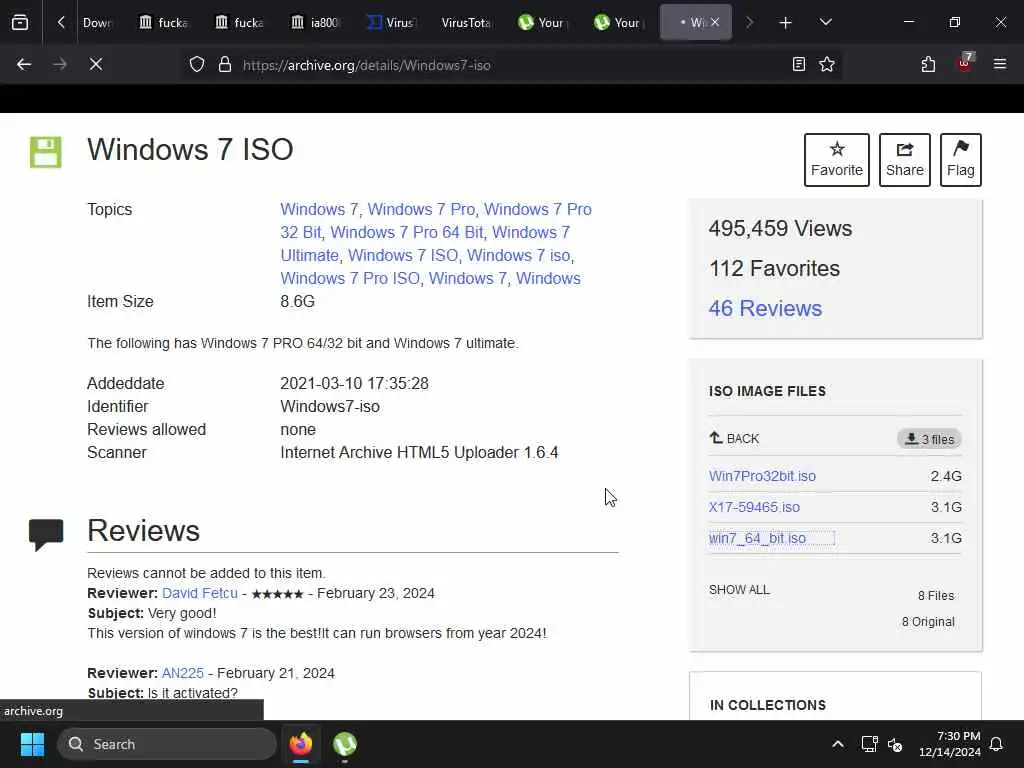This screenshot has width=1024, height=768.
Task: Click the green floppy disk software icon
Action: click(46, 152)
